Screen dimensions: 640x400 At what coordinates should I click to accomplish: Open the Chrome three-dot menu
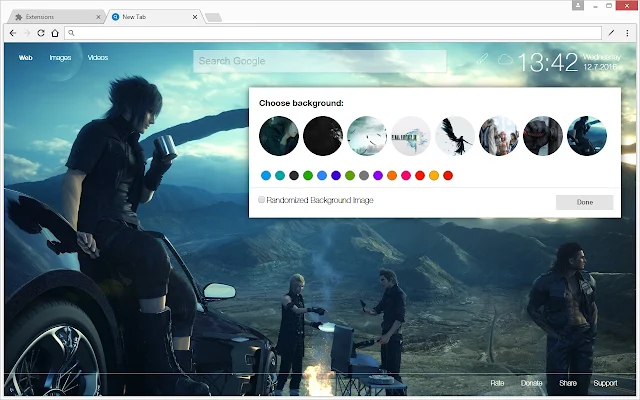coord(627,33)
